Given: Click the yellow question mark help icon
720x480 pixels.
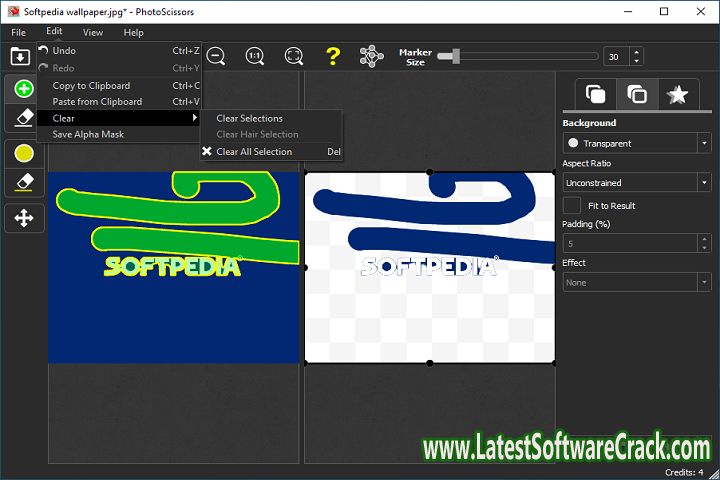Looking at the screenshot, I should 333,57.
